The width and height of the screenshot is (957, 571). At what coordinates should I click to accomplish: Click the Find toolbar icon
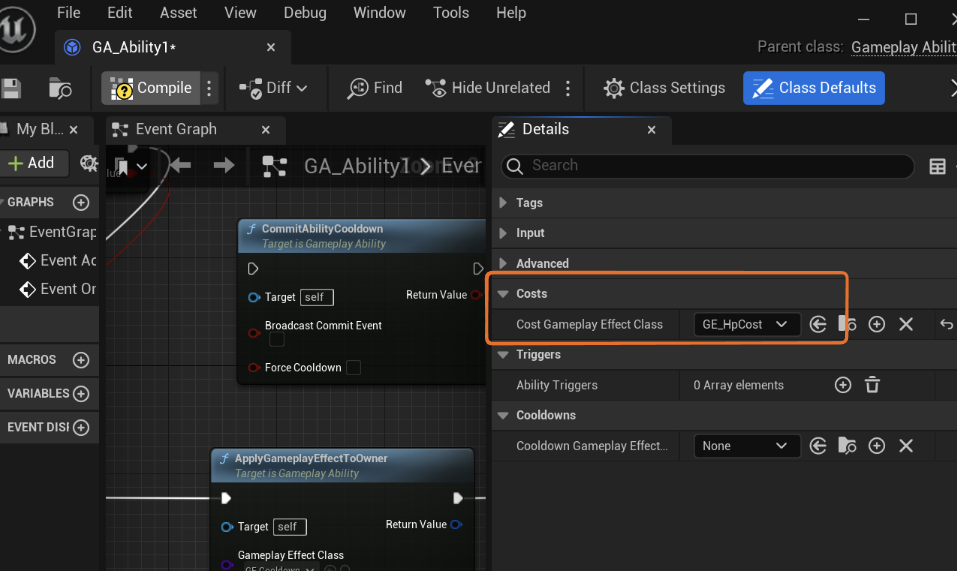(x=374, y=88)
